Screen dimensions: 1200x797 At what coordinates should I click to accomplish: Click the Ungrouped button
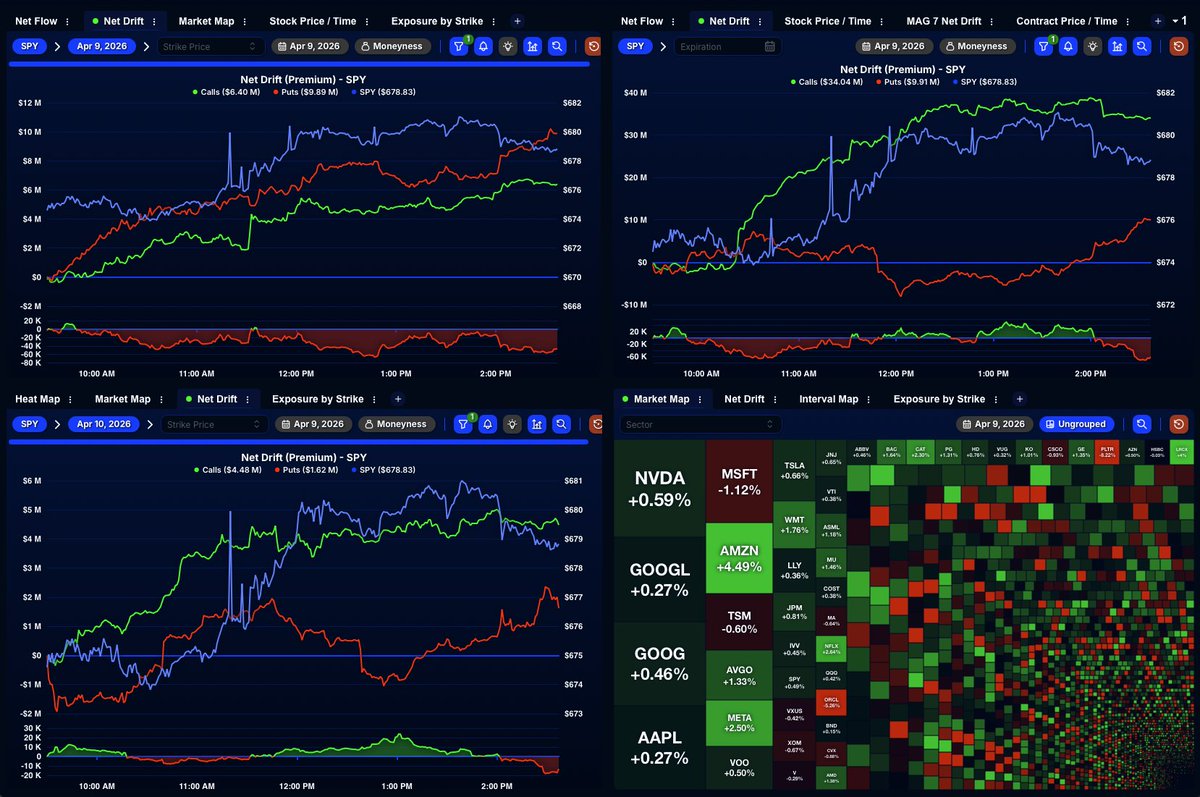1077,423
